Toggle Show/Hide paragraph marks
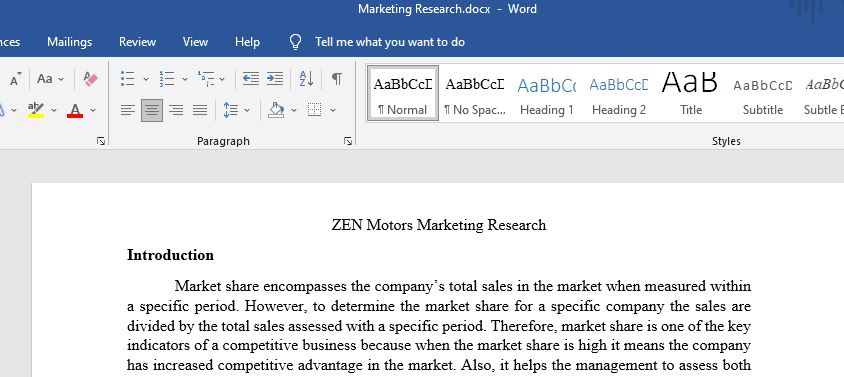The image size is (844, 377). (x=336, y=79)
